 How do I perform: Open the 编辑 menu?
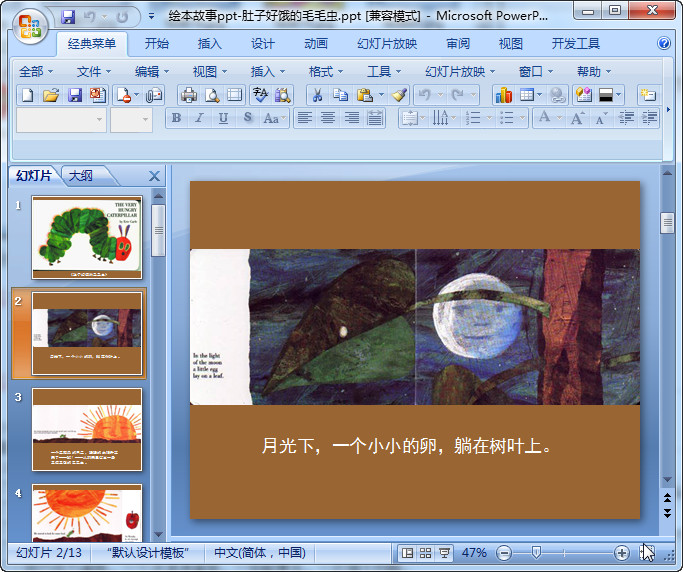tap(152, 71)
